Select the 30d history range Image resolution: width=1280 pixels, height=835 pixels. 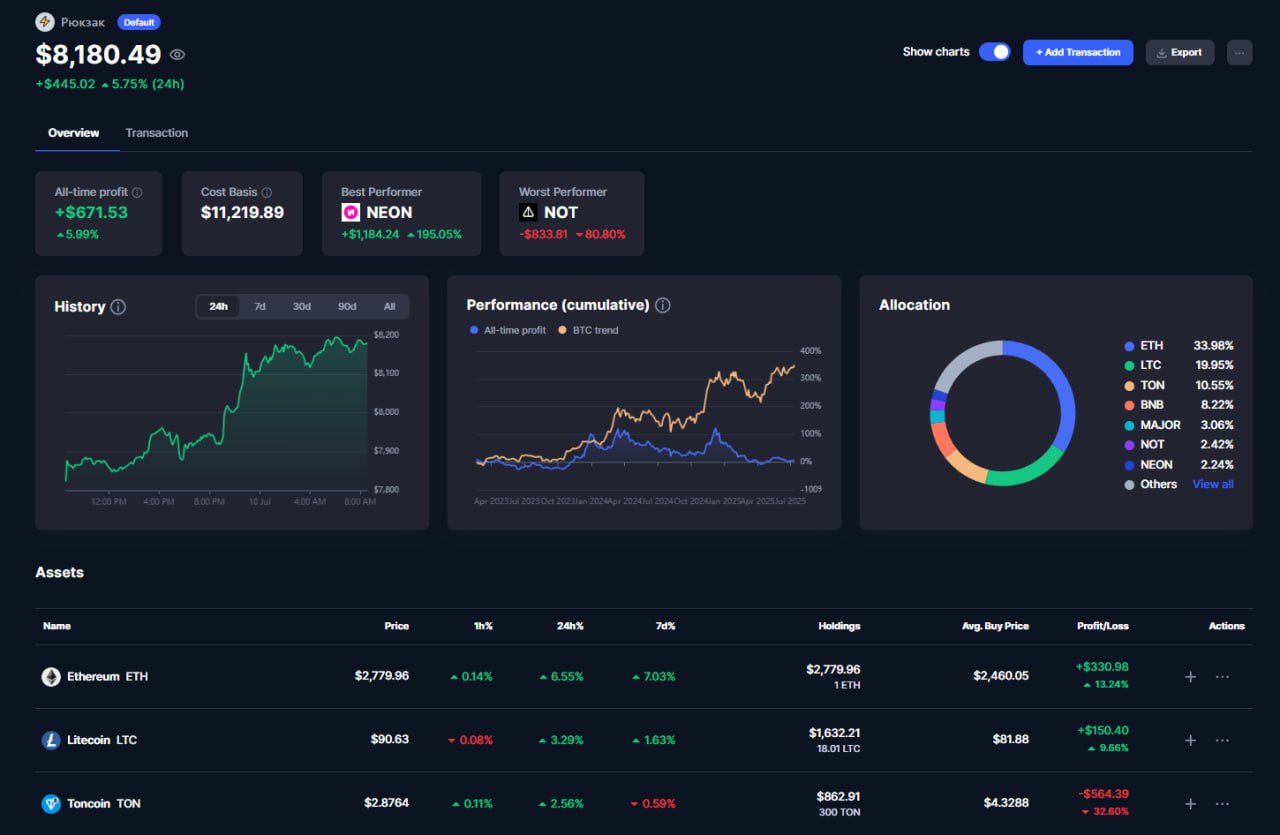(x=301, y=306)
